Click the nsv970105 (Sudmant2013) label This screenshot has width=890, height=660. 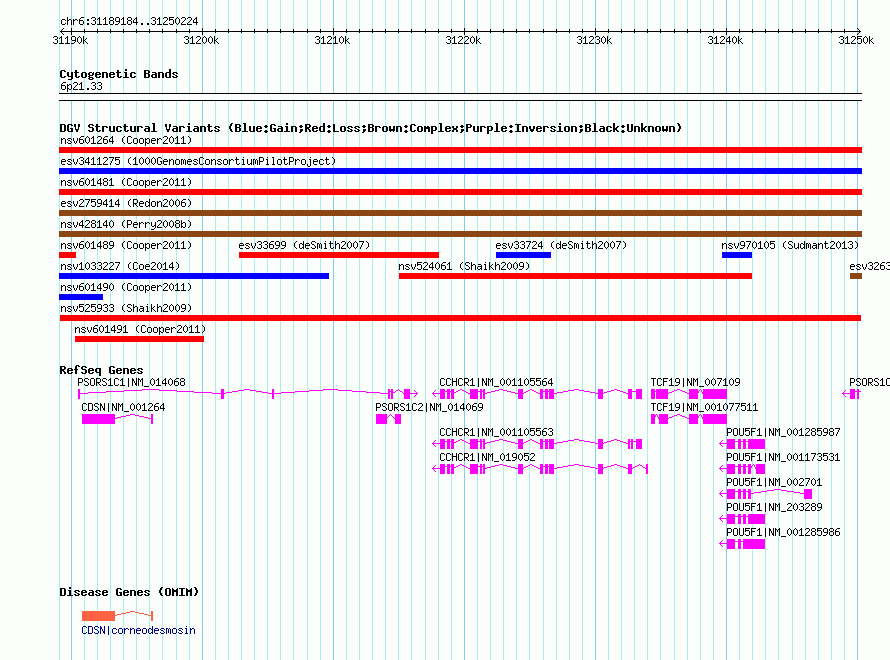point(790,245)
